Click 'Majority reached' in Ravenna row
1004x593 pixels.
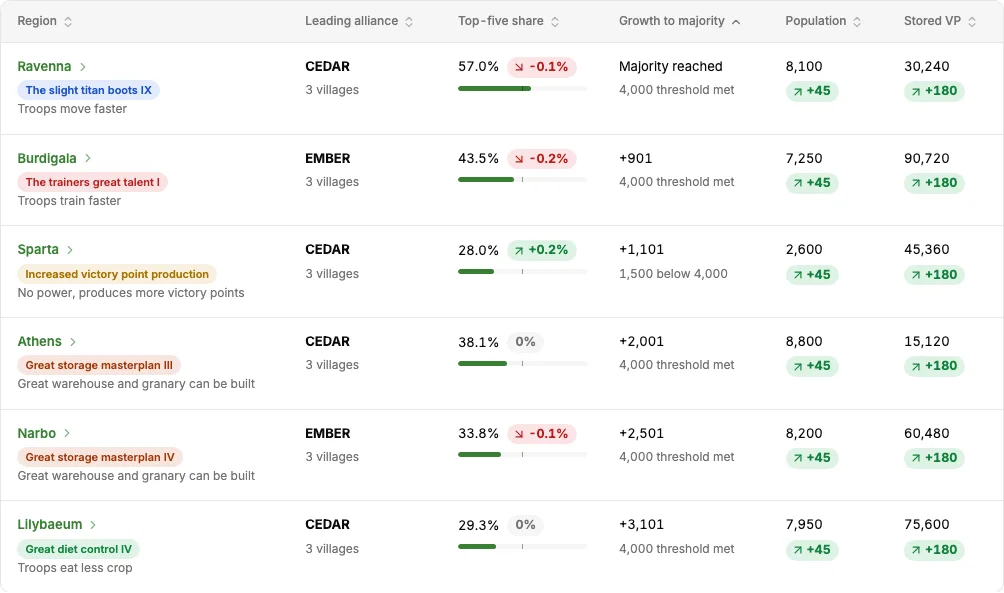(x=670, y=67)
